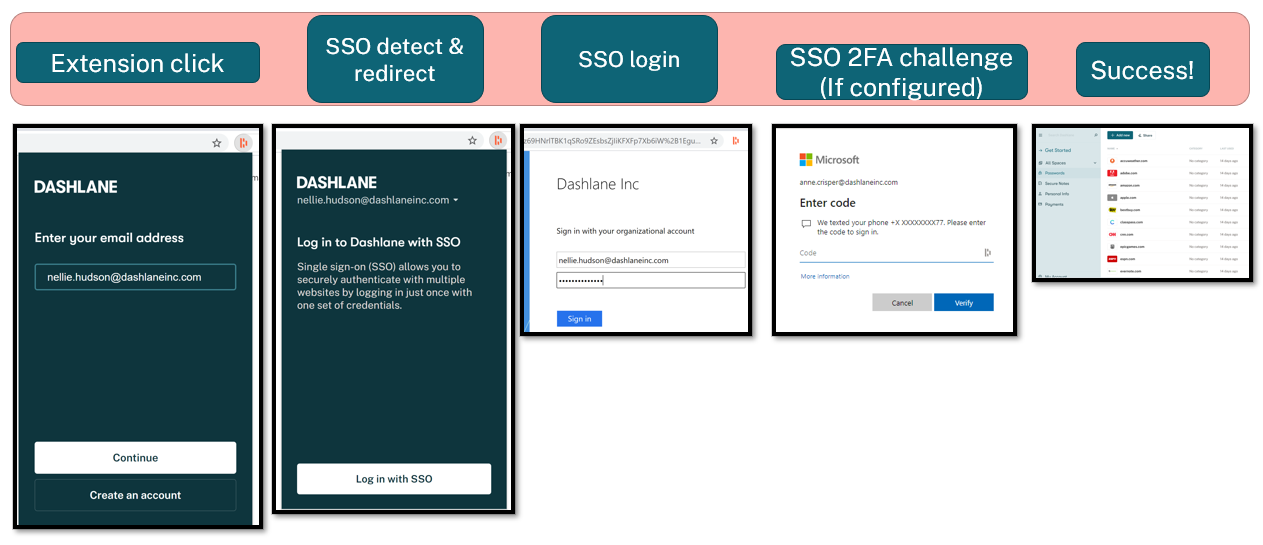Choose Create an account in Dashlane popup

[x=135, y=495]
